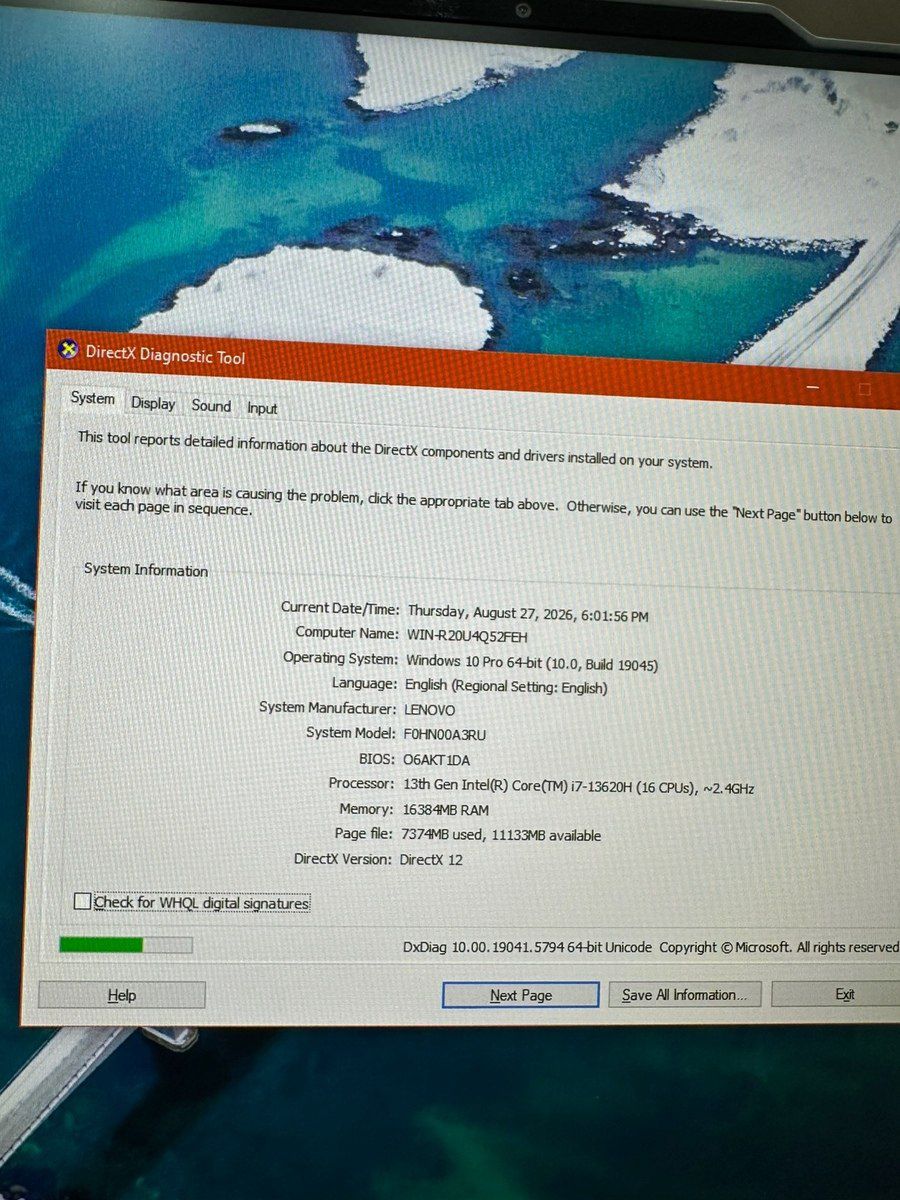
Task: Click the Computer Name label
Action: (x=347, y=632)
